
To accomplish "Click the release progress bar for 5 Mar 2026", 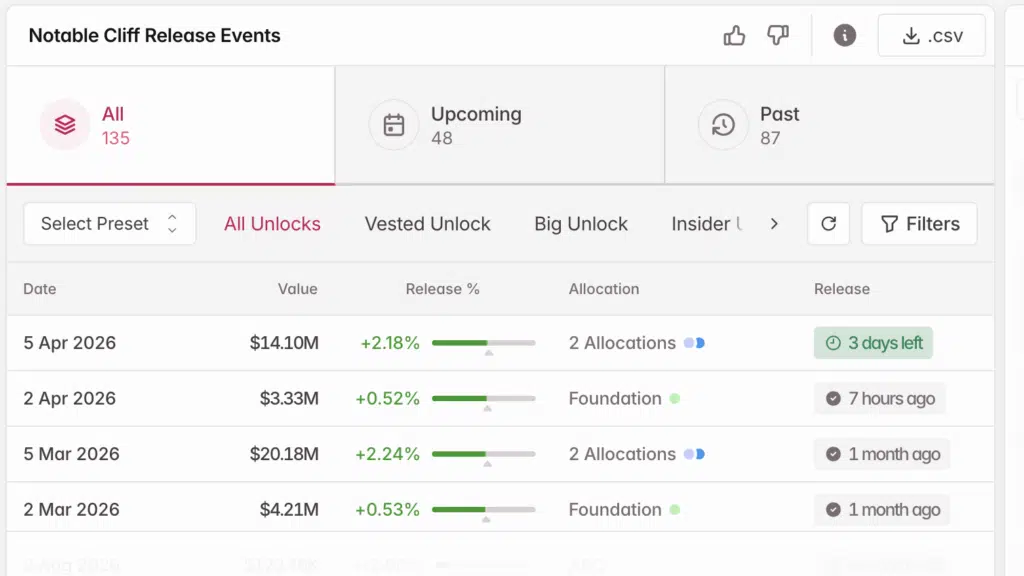I will pyautogui.click(x=483, y=454).
